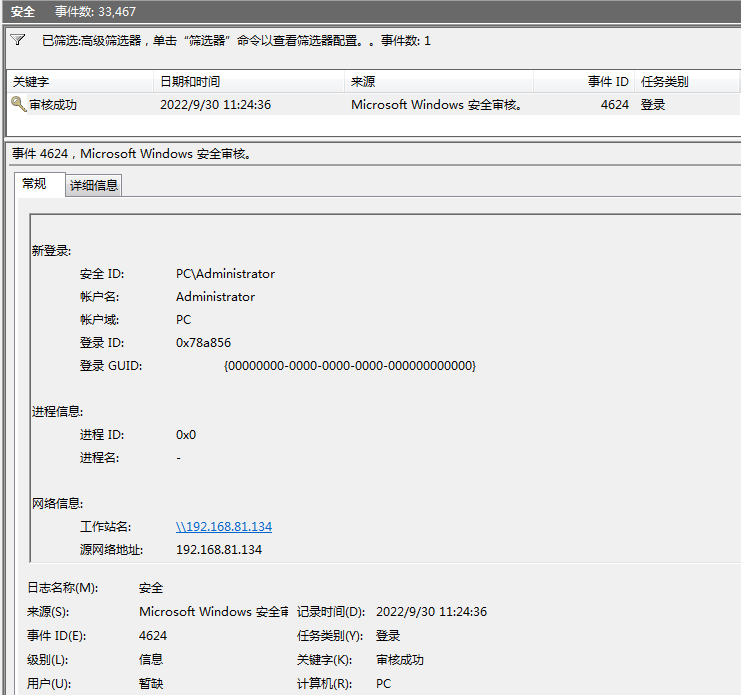This screenshot has height=695, width=741.
Task: Click the 2022/9/30 11:24:36 cell in the event row
Action: [215, 104]
